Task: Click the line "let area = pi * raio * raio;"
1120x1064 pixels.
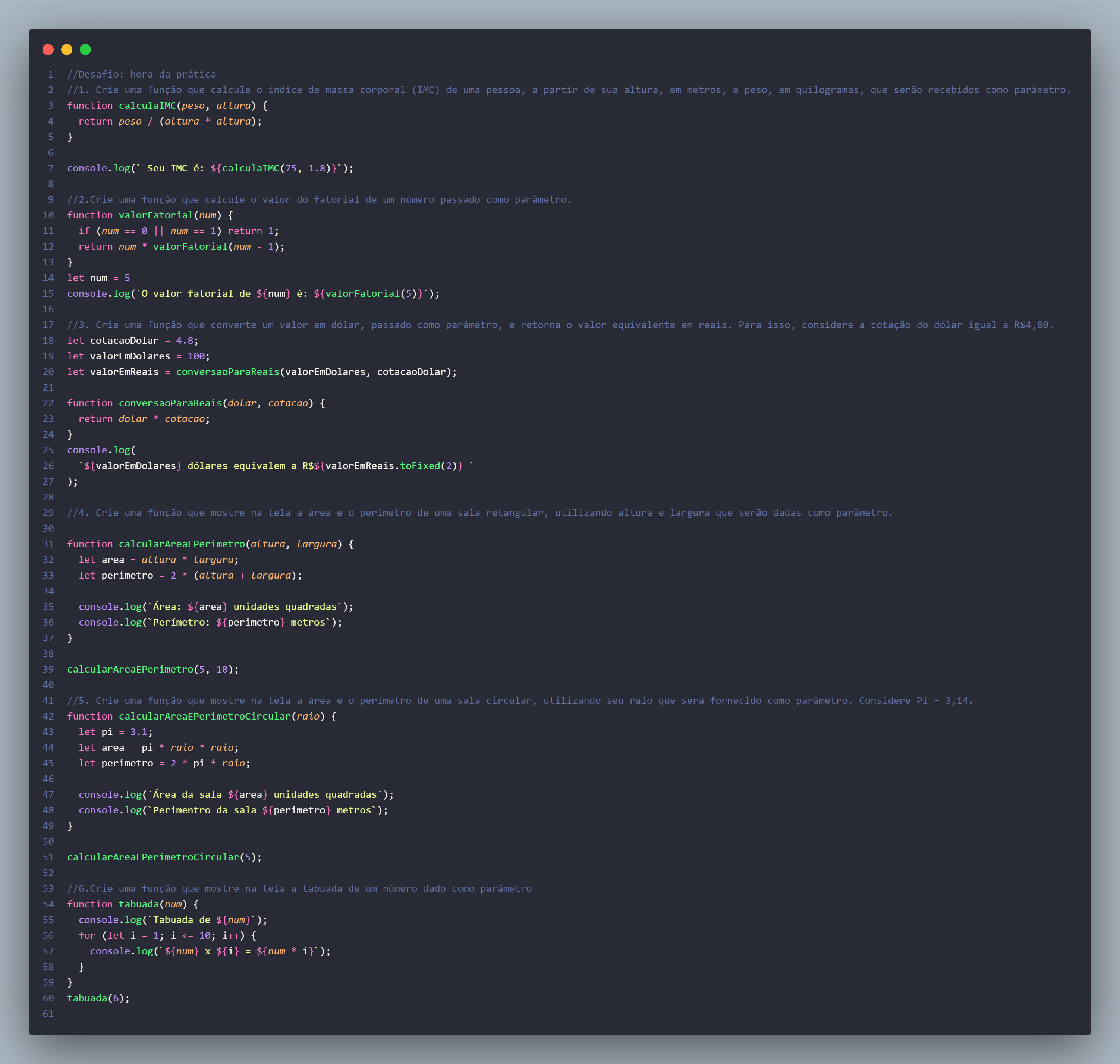Action: point(159,747)
